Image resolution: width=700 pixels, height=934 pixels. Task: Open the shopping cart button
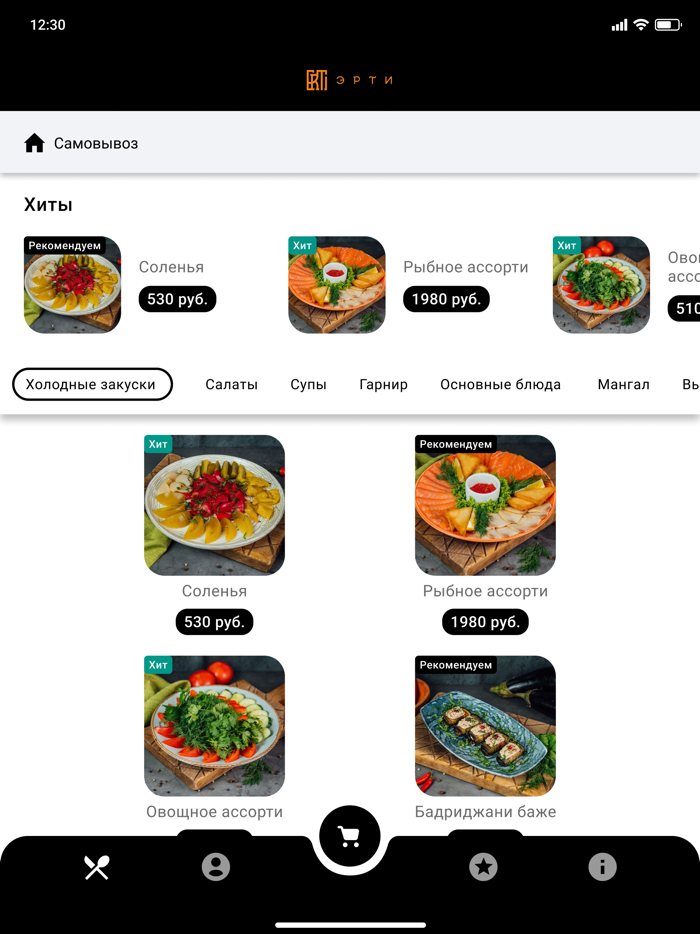350,836
